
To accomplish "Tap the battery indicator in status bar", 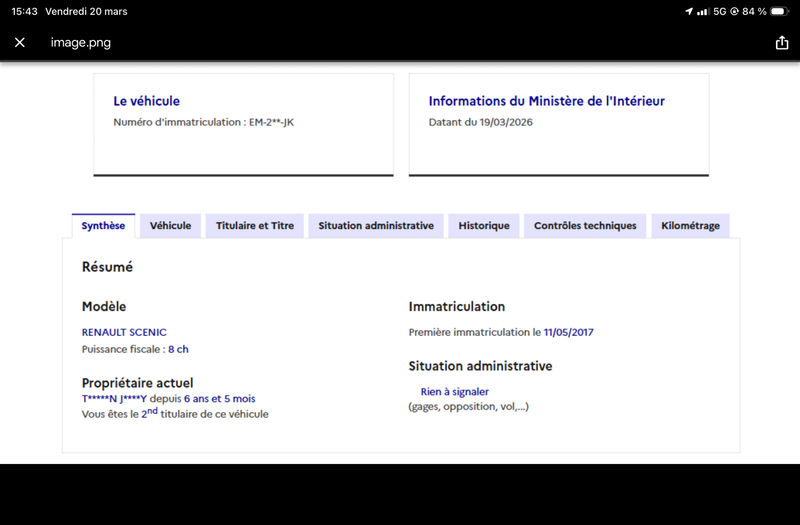I will (x=780, y=11).
